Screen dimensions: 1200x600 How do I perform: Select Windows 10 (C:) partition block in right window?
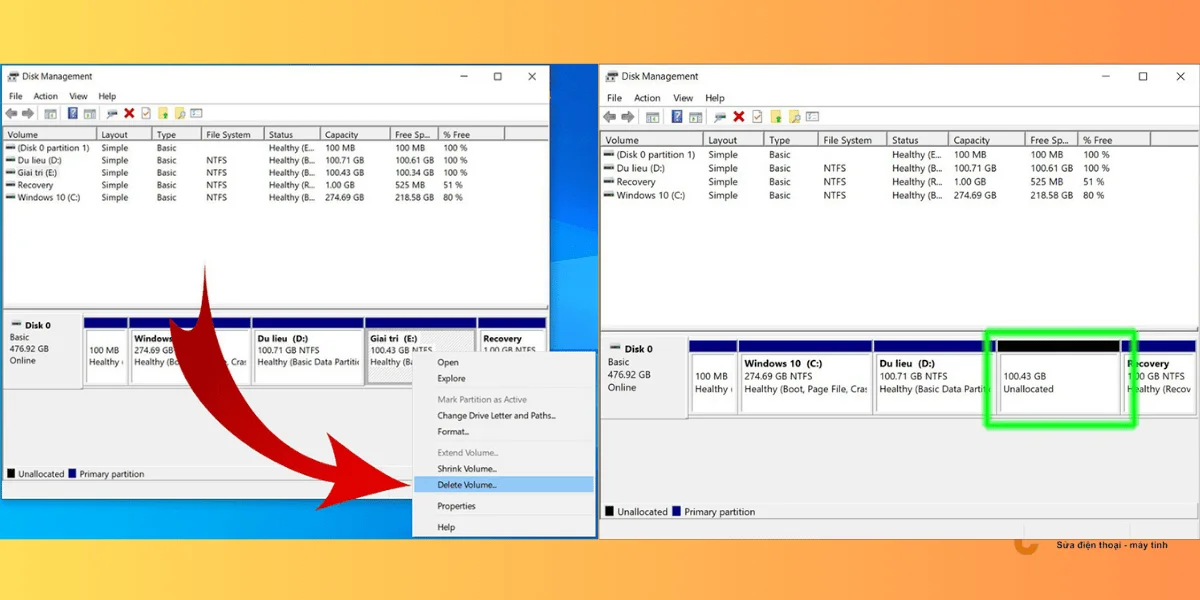click(x=805, y=383)
